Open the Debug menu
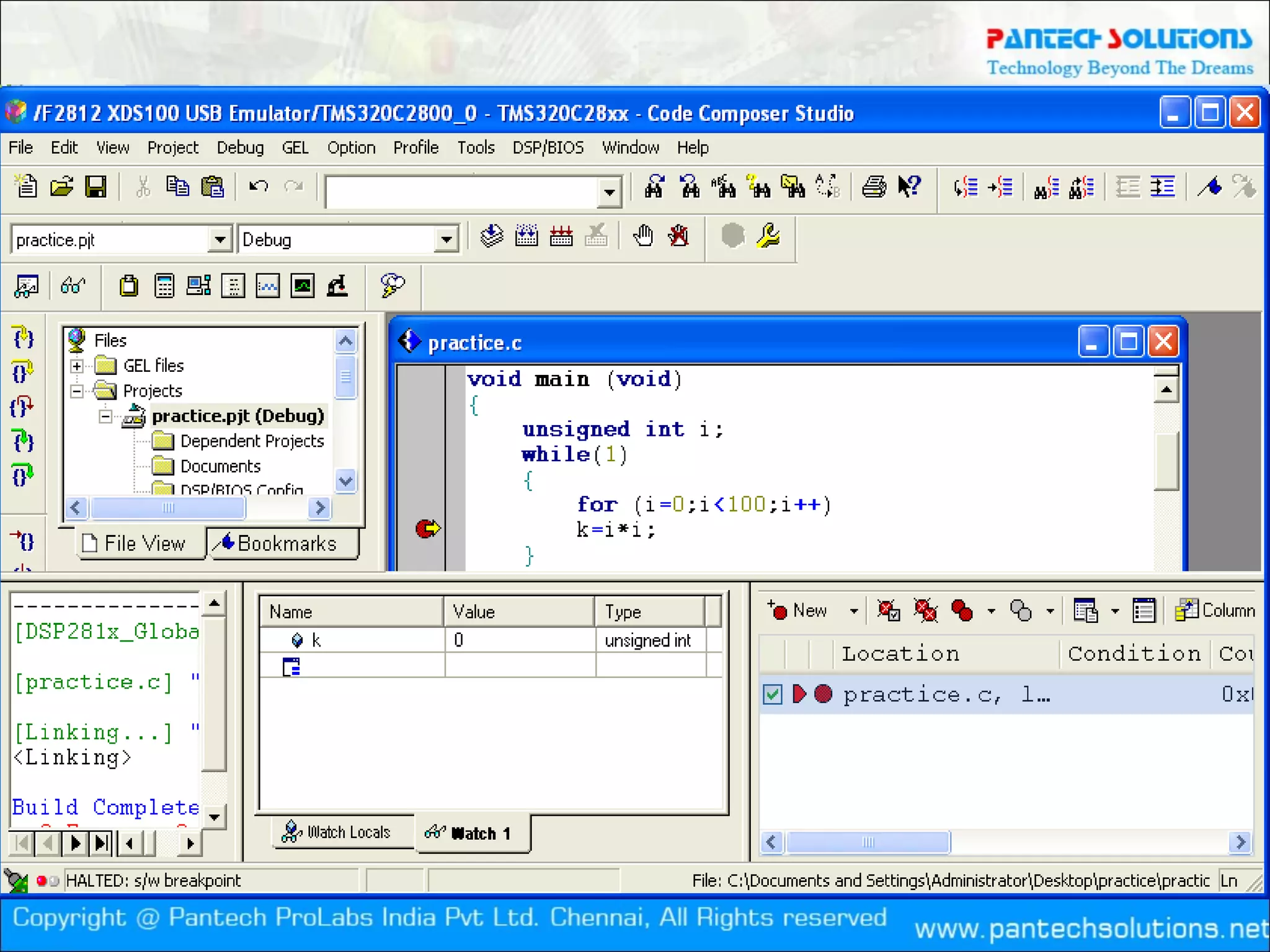The height and width of the screenshot is (952, 1270). coord(239,148)
